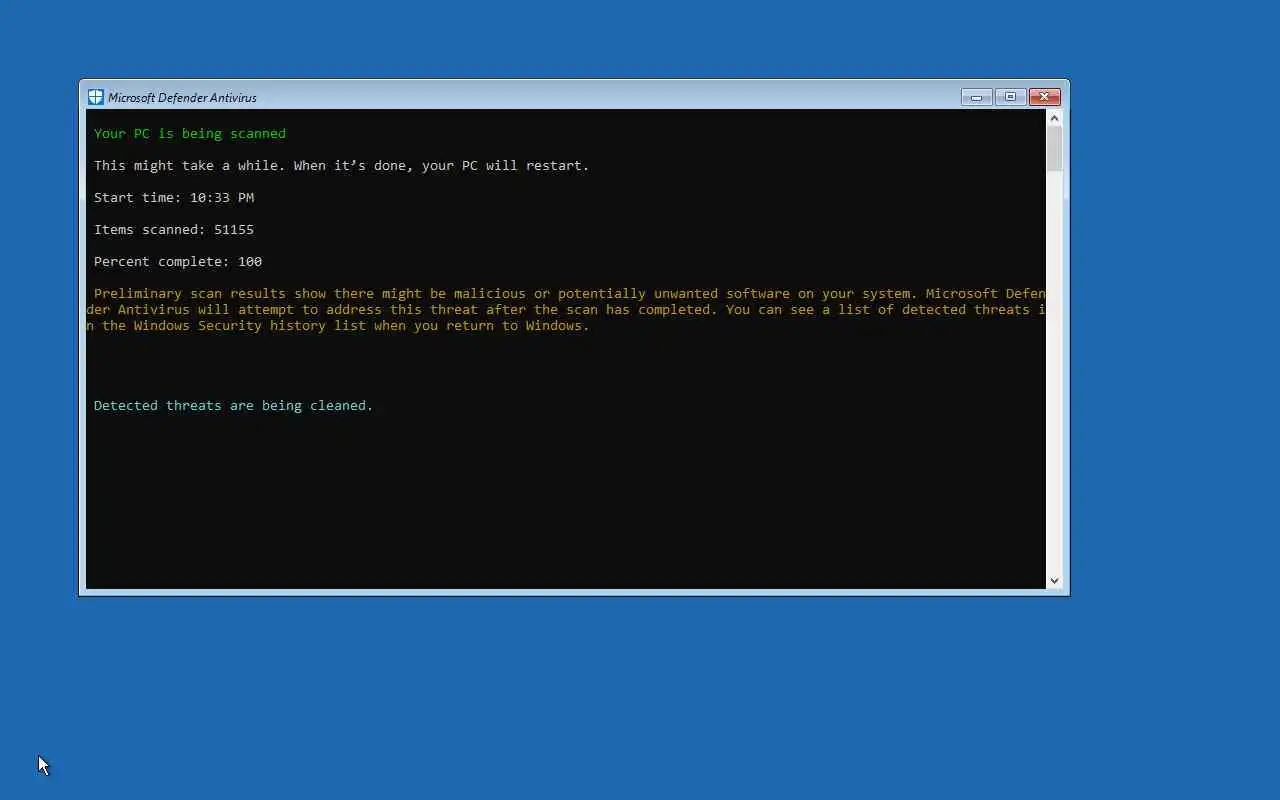This screenshot has height=800, width=1280.
Task: Click the scrollbar up arrow
Action: click(1054, 118)
